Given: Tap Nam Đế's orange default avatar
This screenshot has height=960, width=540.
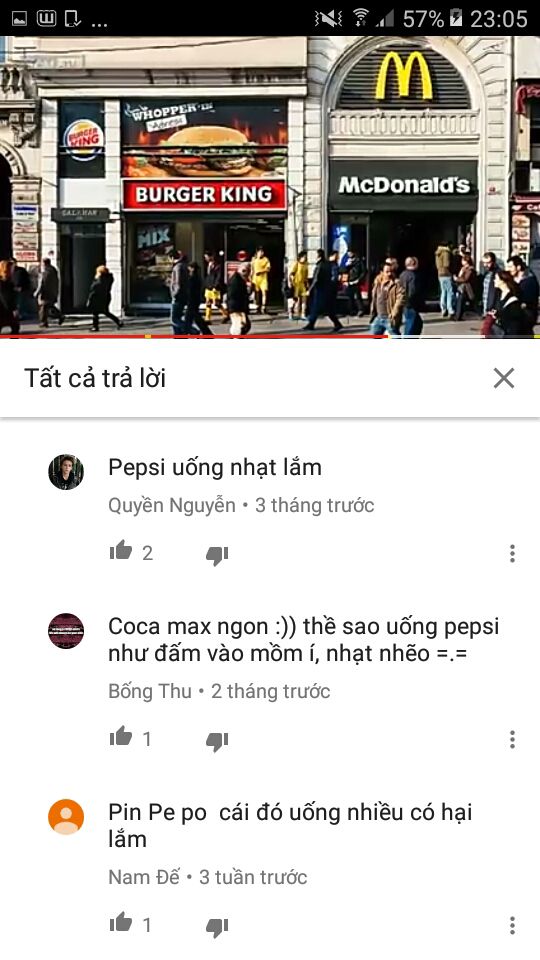Looking at the screenshot, I should pyautogui.click(x=66, y=817).
